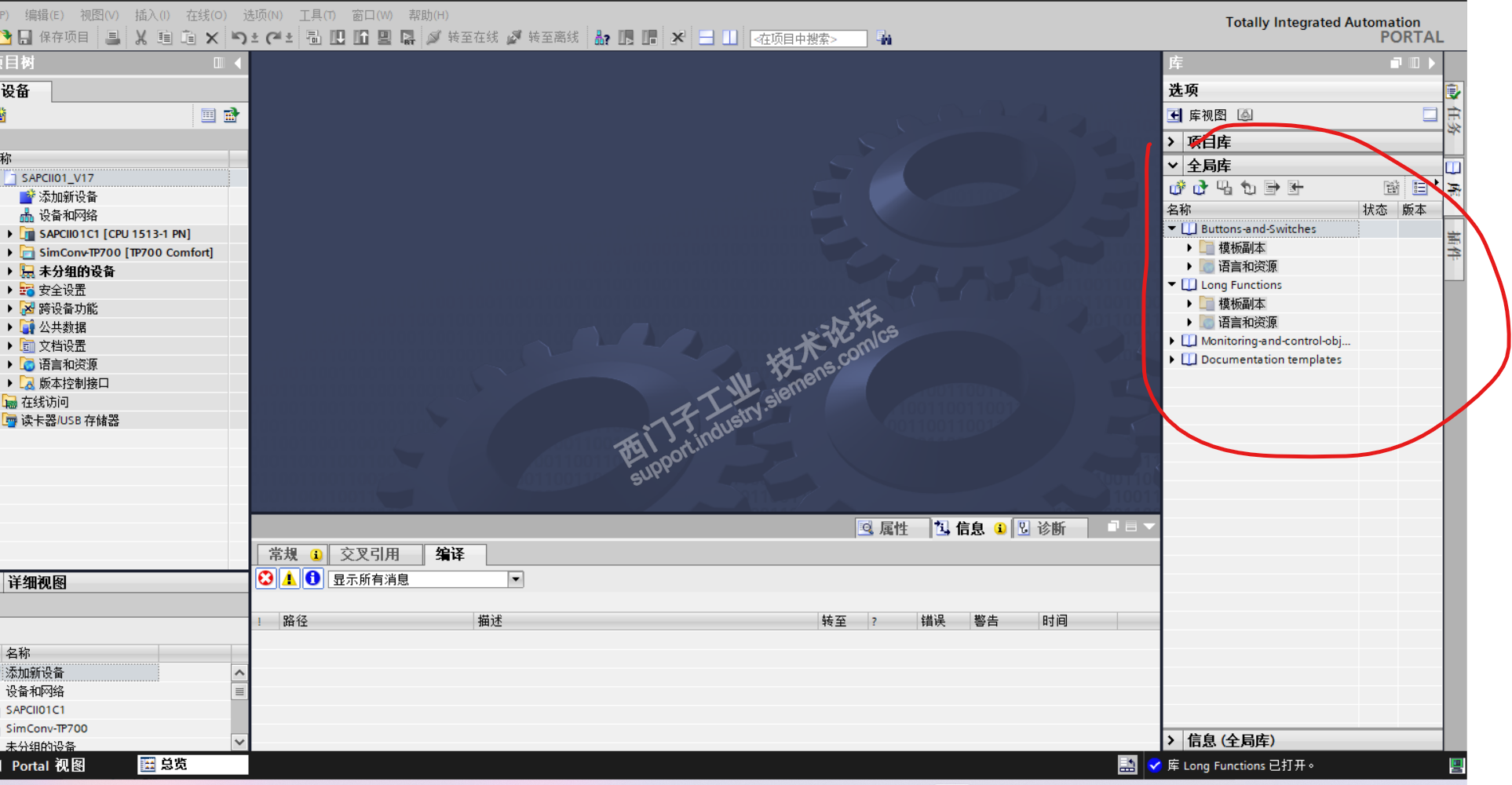Viewport: 1512px width, 785px height.
Task: Click the project tree overview table icon
Action: pyautogui.click(x=208, y=115)
